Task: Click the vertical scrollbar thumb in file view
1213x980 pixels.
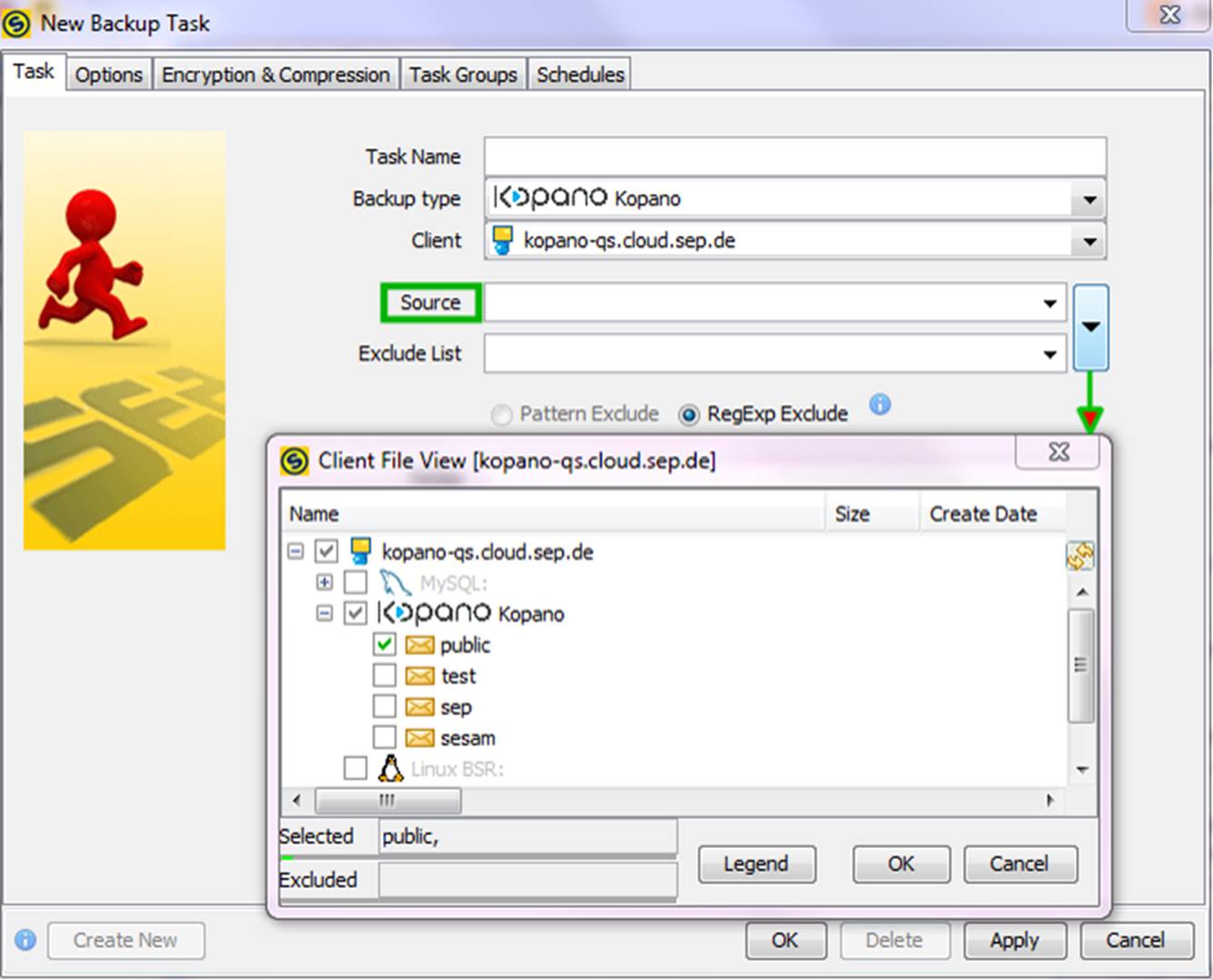Action: click(1081, 665)
